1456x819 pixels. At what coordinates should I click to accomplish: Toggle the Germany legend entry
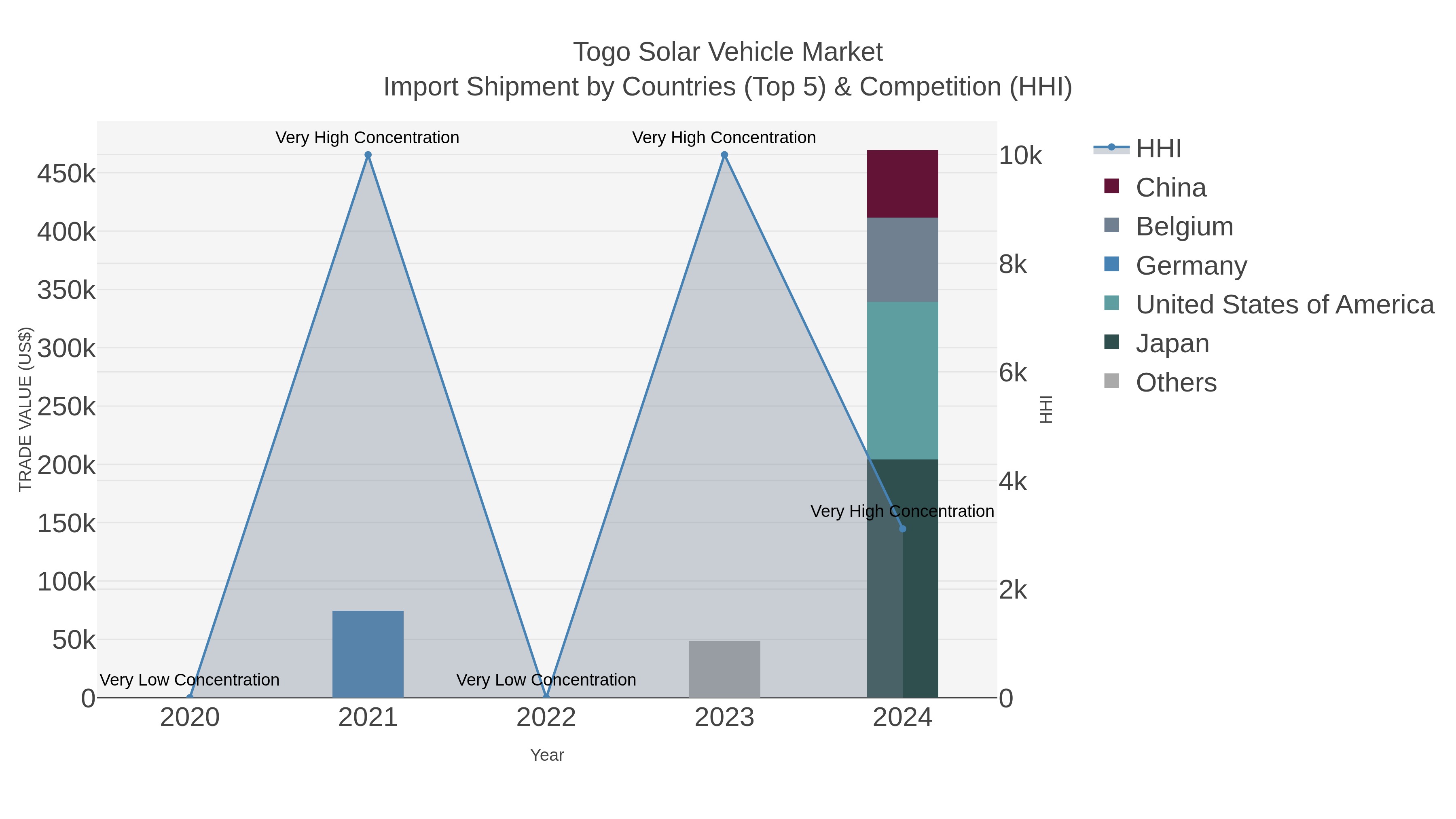pos(1175,266)
